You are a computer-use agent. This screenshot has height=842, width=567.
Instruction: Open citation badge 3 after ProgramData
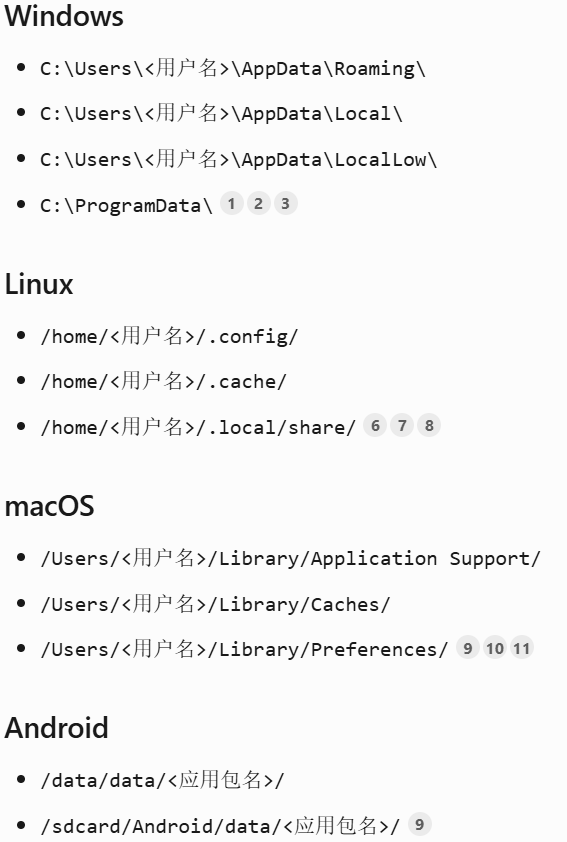(x=286, y=204)
